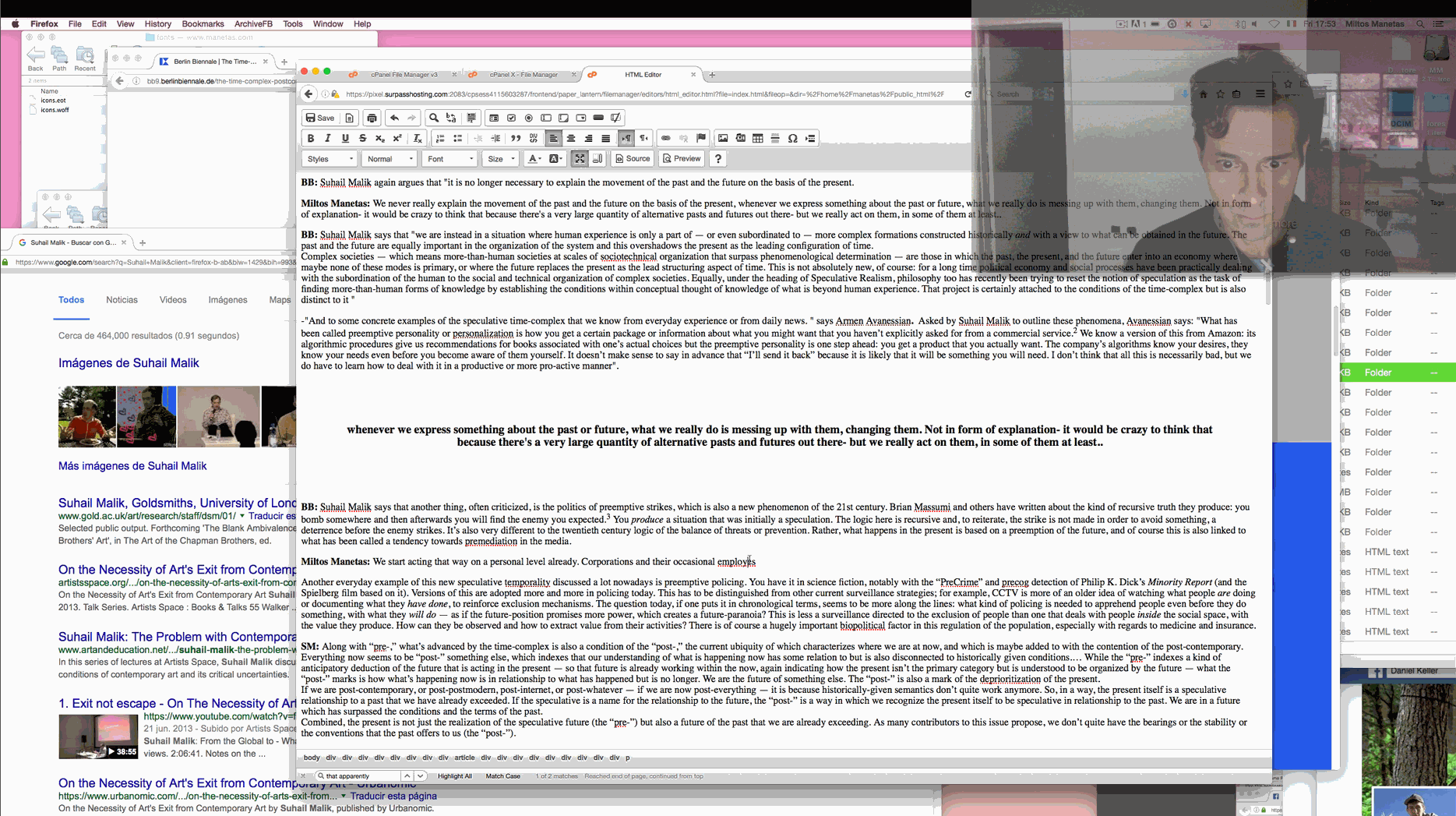Insert a numbered list
1456x816 pixels.
[440, 138]
